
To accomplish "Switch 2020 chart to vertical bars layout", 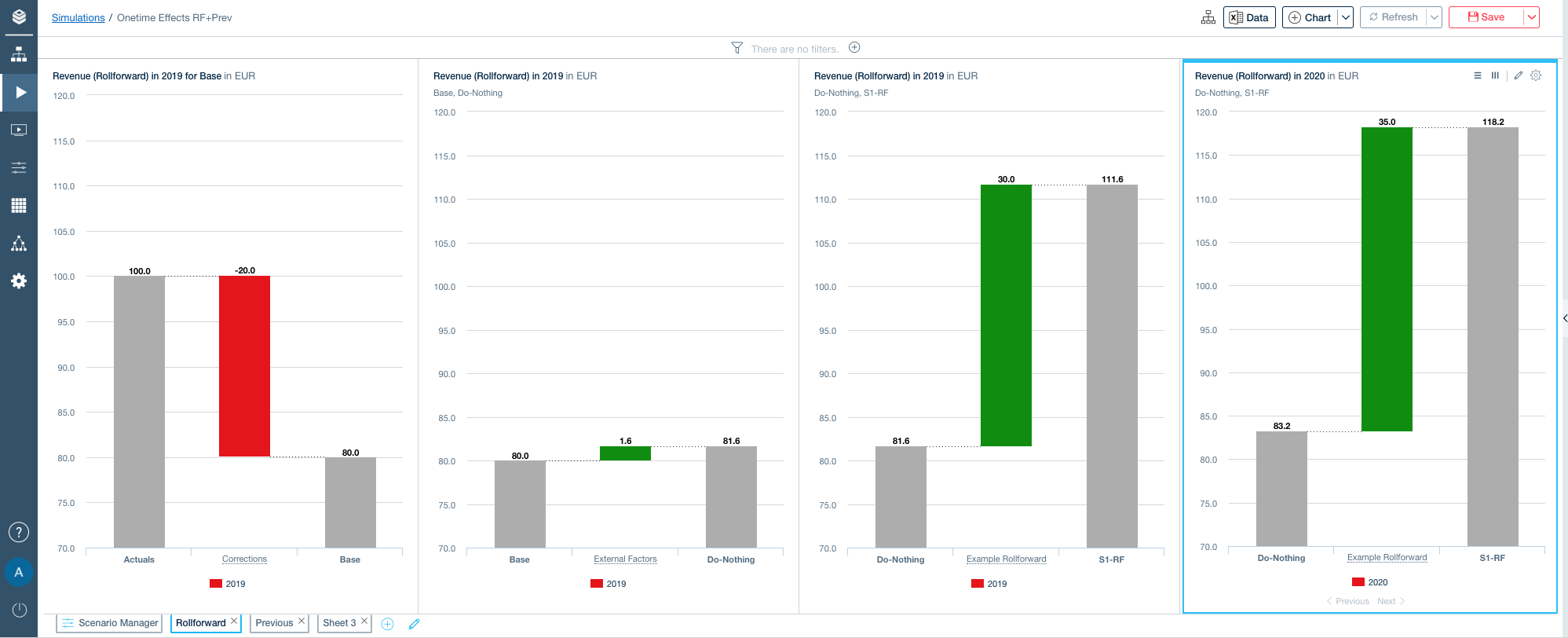I will 1495,75.
